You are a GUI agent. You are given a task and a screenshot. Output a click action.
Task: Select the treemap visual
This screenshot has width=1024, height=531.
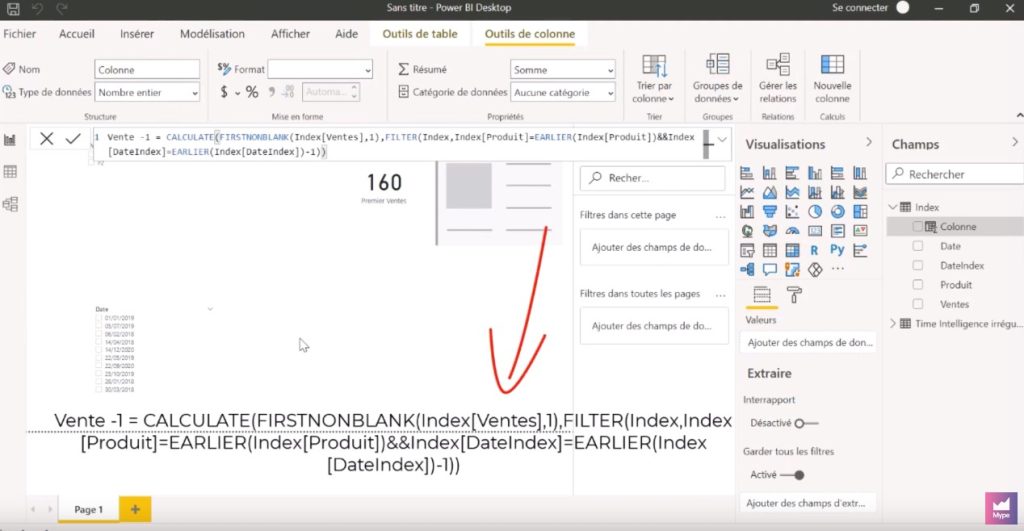coord(860,212)
